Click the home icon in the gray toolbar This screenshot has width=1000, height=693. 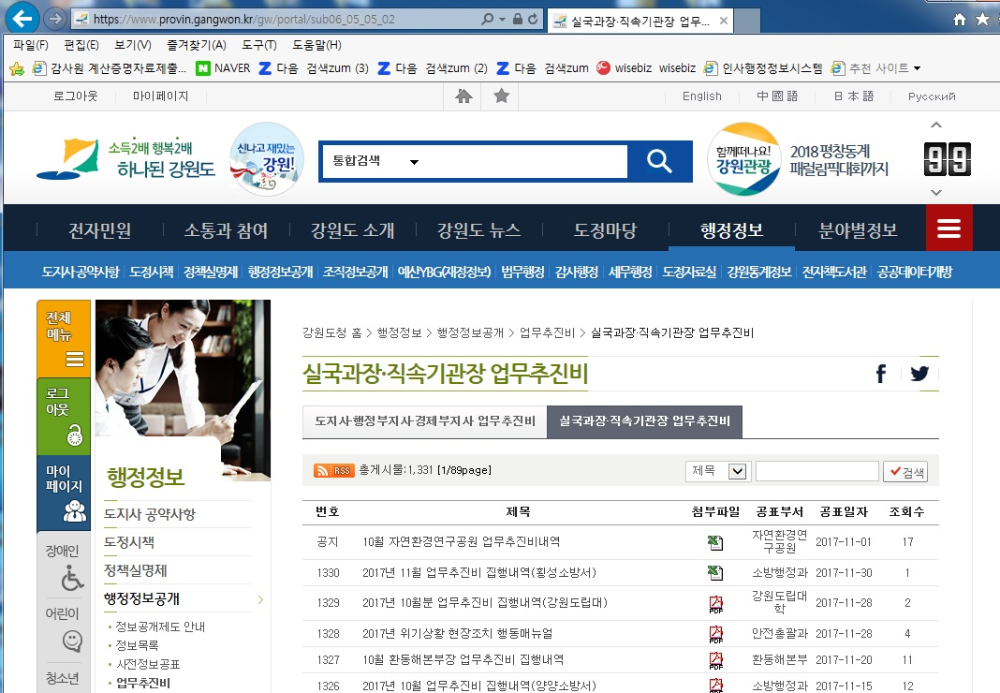tap(462, 96)
